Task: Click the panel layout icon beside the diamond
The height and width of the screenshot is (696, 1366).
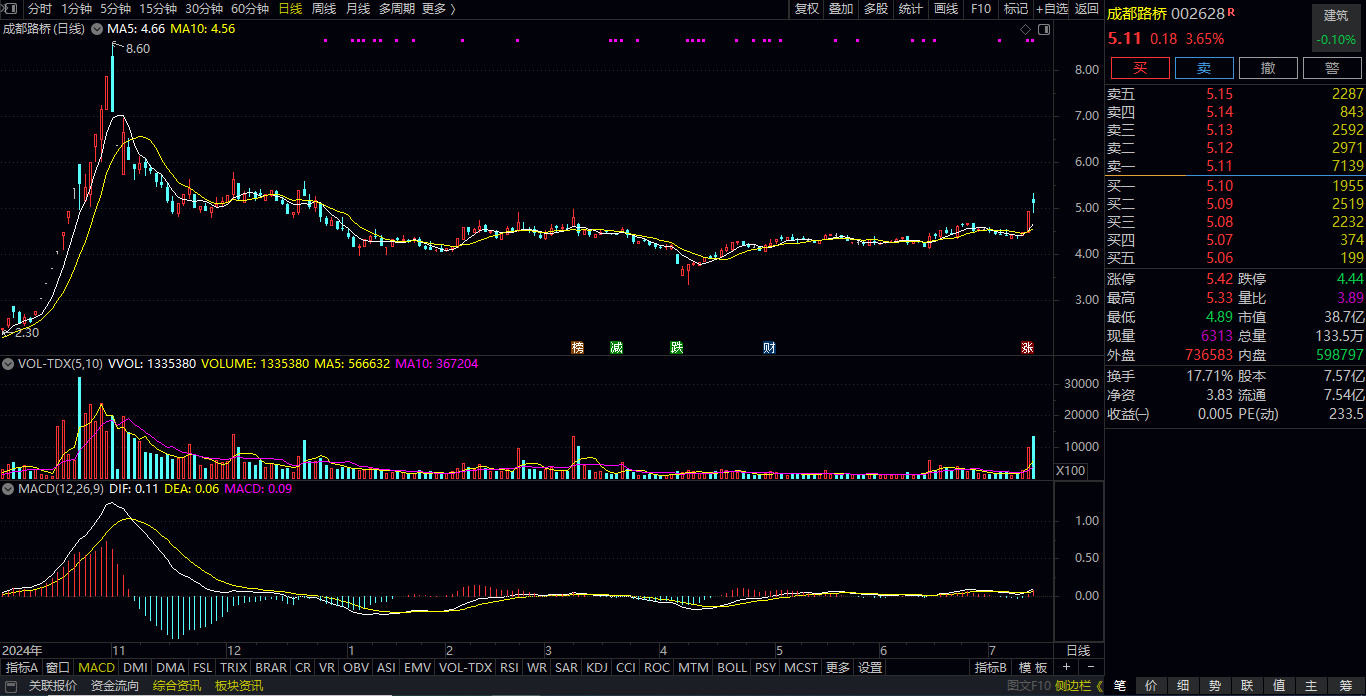Action: tap(1044, 30)
